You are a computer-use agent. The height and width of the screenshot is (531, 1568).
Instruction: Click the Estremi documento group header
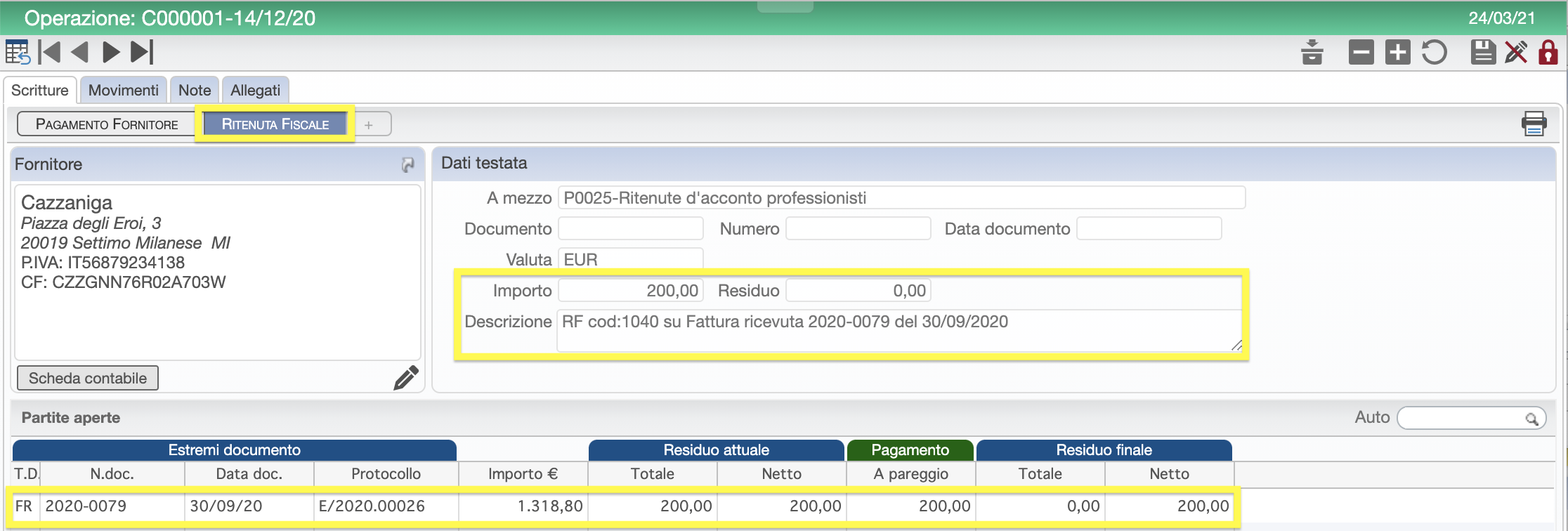tap(235, 450)
